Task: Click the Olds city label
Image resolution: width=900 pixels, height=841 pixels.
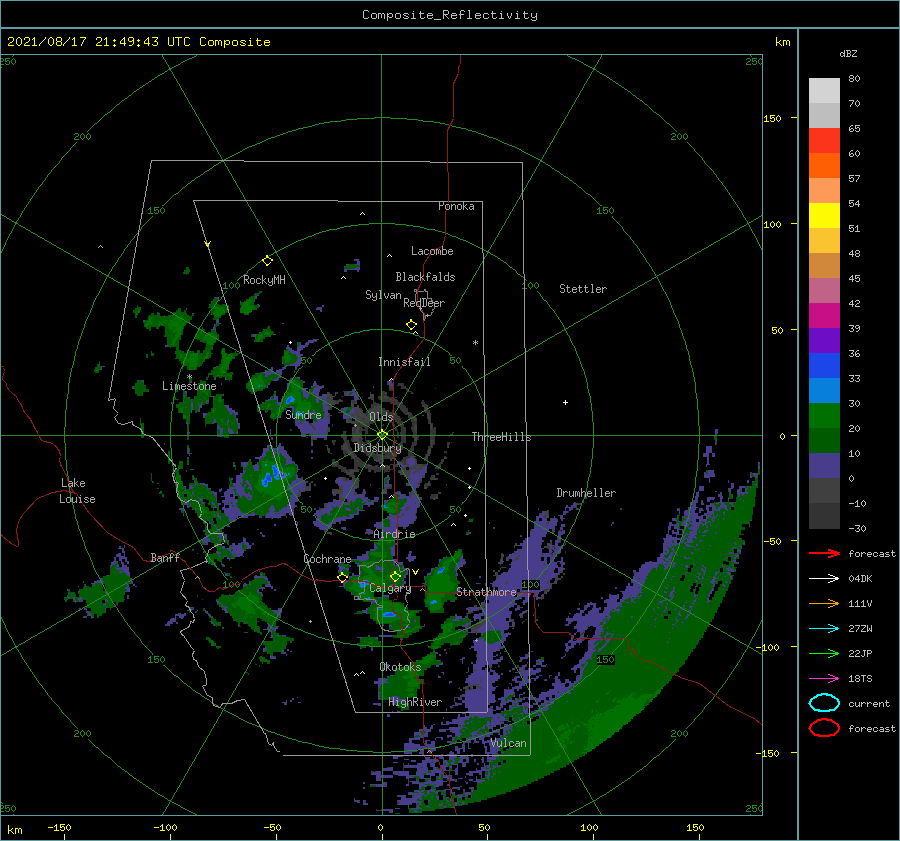Action: [x=381, y=416]
